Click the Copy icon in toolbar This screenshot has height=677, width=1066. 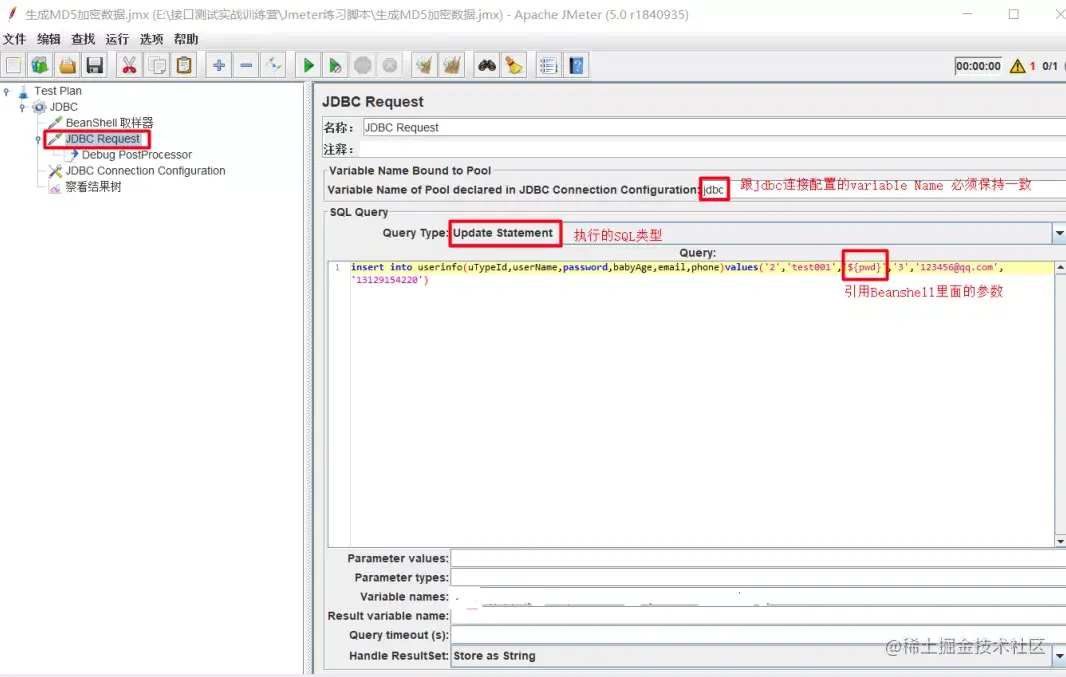(157, 65)
